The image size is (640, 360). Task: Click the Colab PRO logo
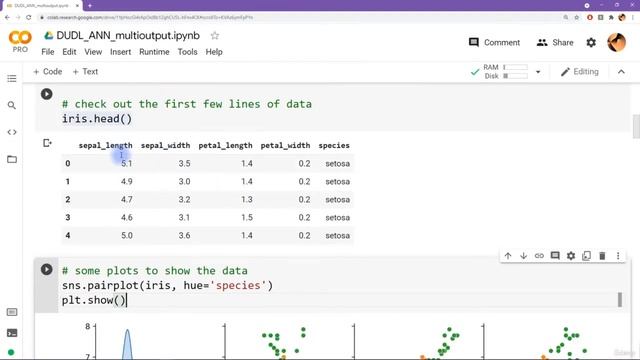pos(20,42)
